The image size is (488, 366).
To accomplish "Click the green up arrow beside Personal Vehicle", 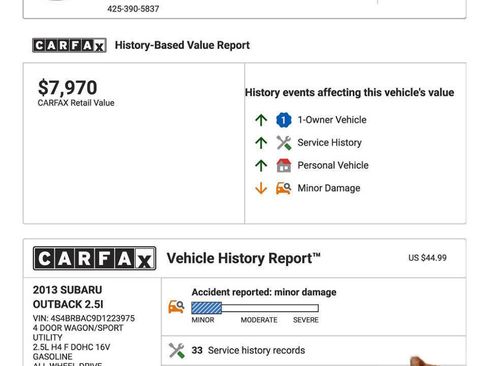I will (261, 165).
